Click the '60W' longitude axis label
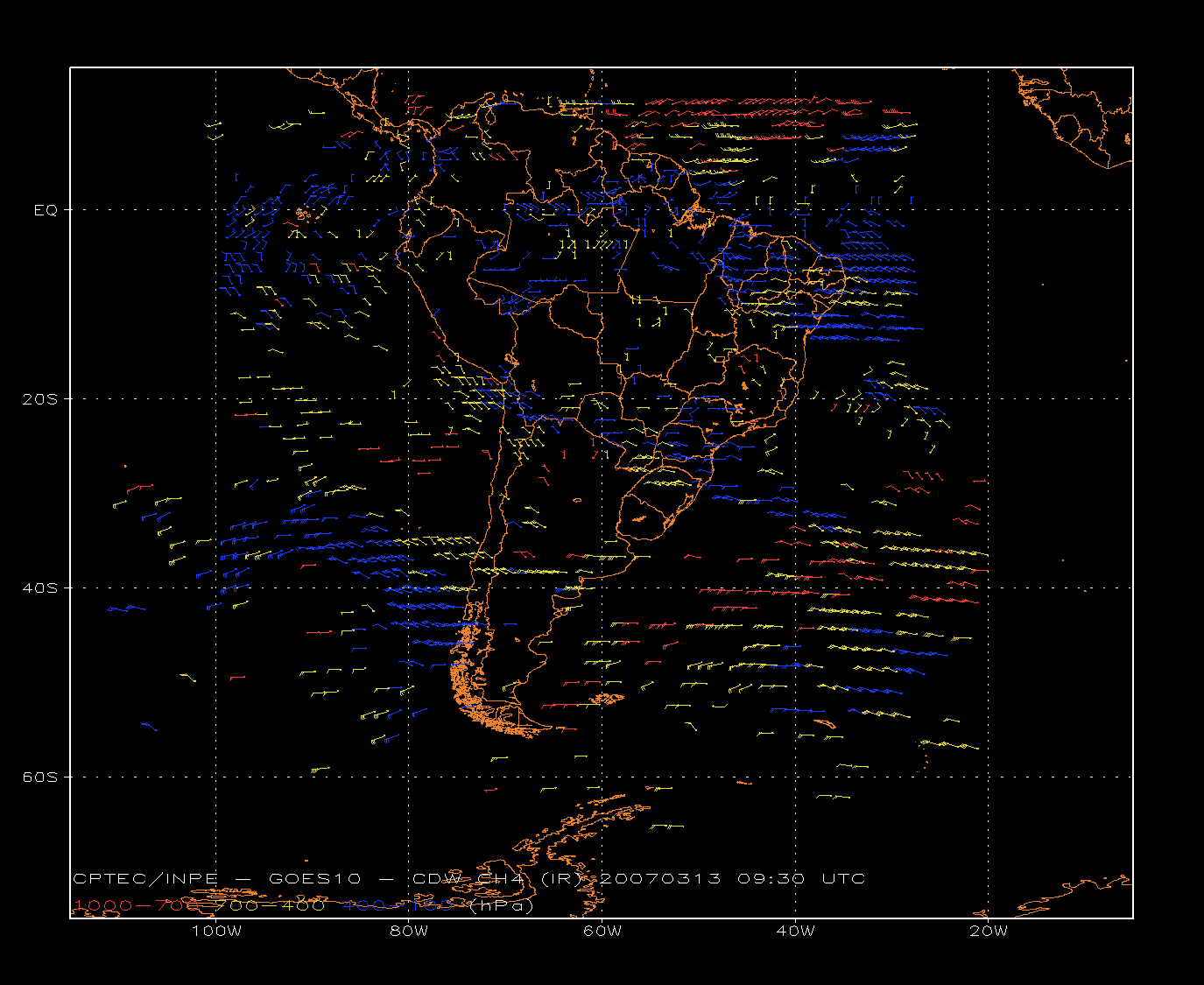The width and height of the screenshot is (1204, 985). [x=602, y=931]
